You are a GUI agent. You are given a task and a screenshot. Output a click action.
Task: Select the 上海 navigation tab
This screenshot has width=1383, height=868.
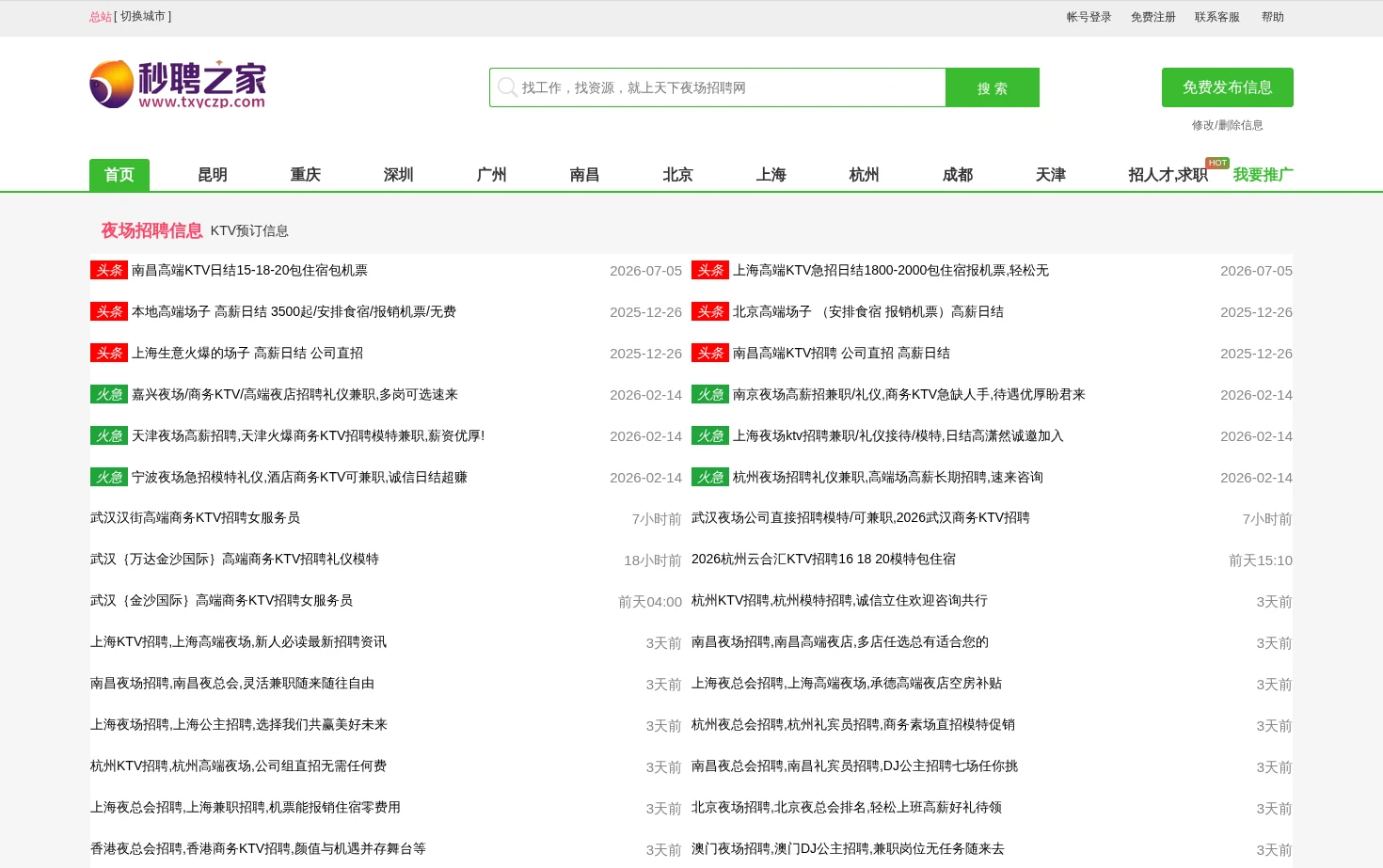(x=771, y=175)
